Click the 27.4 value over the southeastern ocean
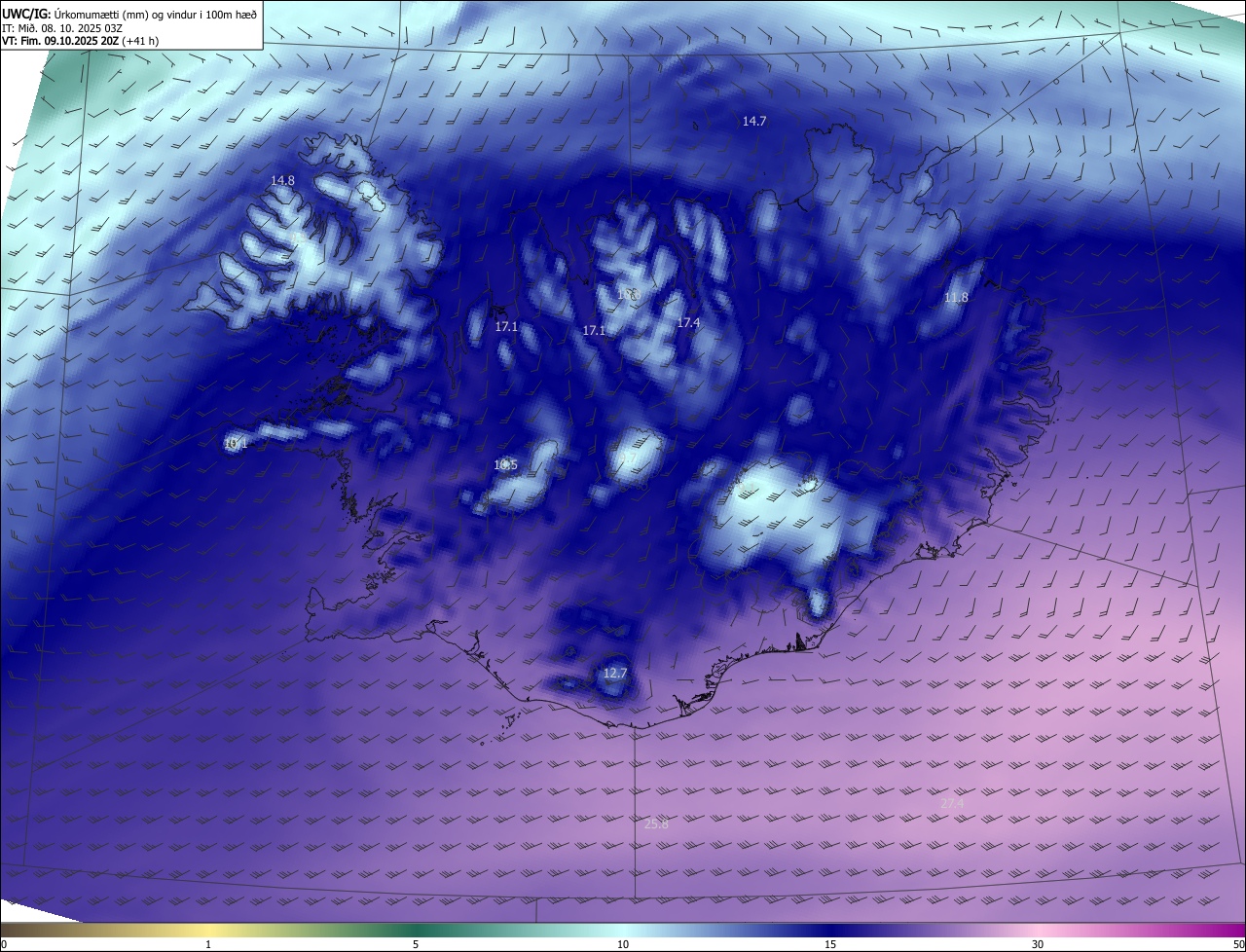Screen dimensions: 1246x952 pyautogui.click(x=952, y=804)
